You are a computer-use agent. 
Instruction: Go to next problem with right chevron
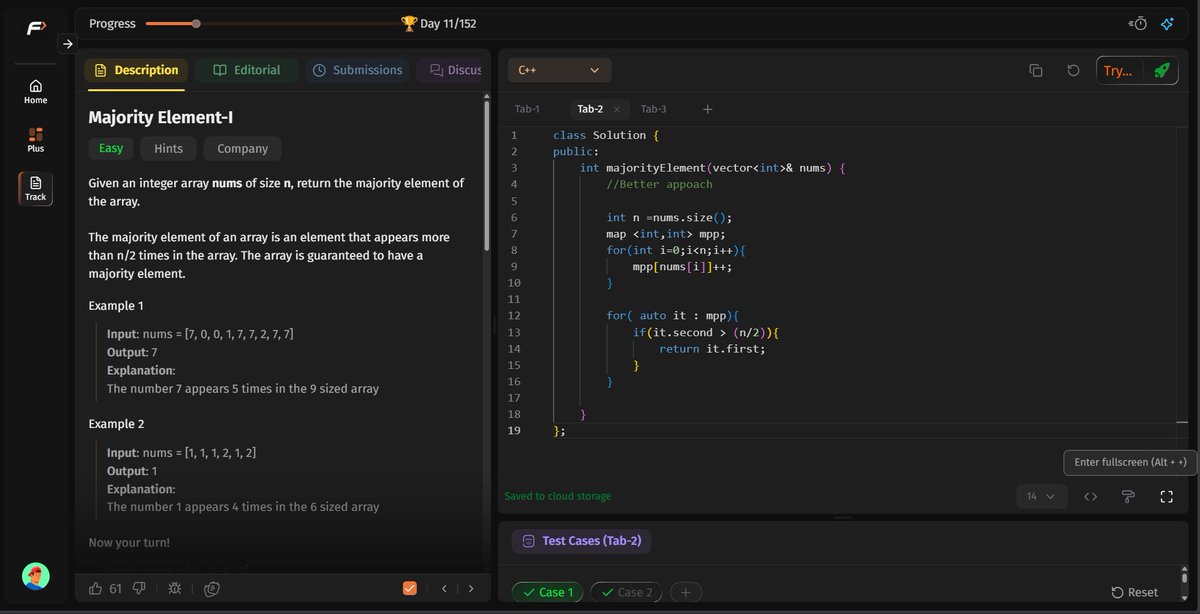tap(471, 589)
